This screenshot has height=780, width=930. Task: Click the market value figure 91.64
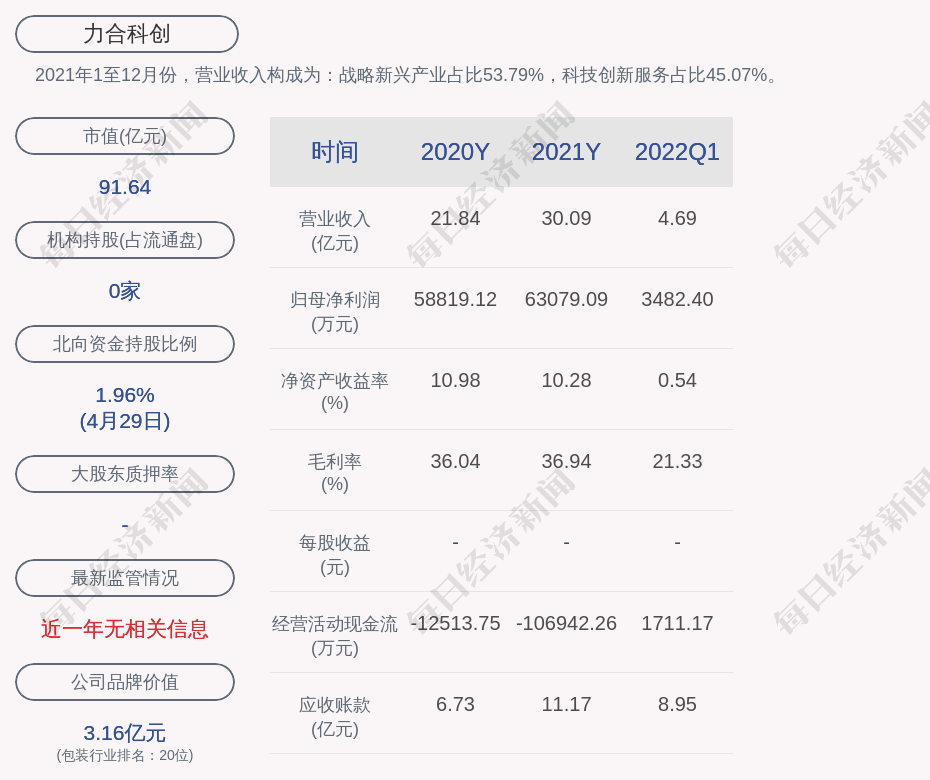point(125,187)
